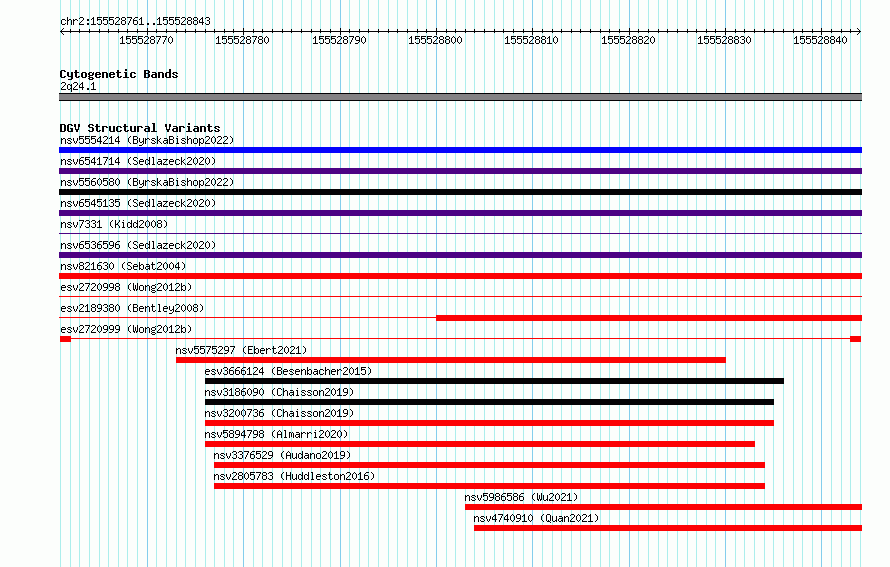Open nsv5986586 (Wu2021) label

[521, 497]
